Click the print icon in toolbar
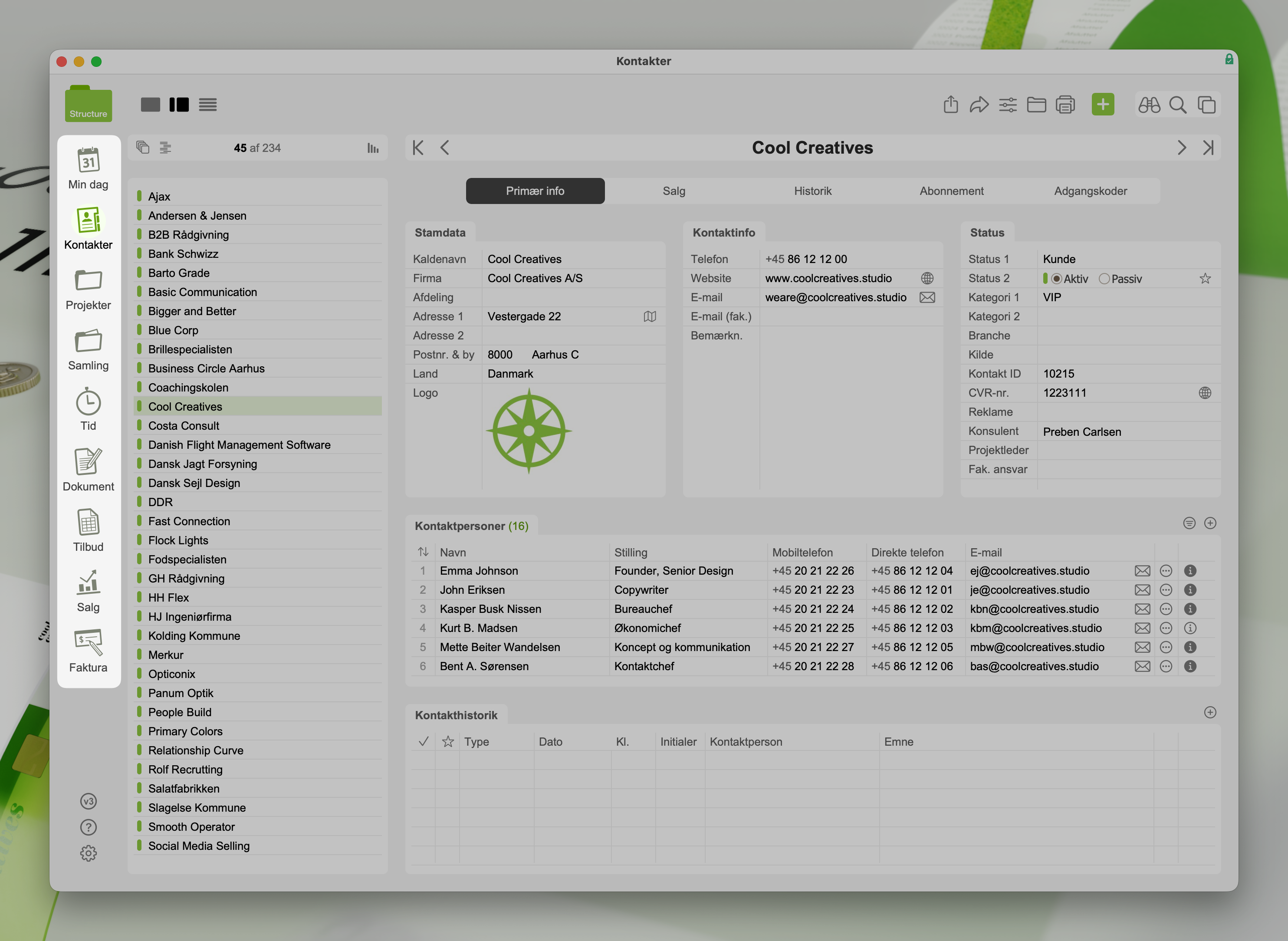 (x=1065, y=105)
